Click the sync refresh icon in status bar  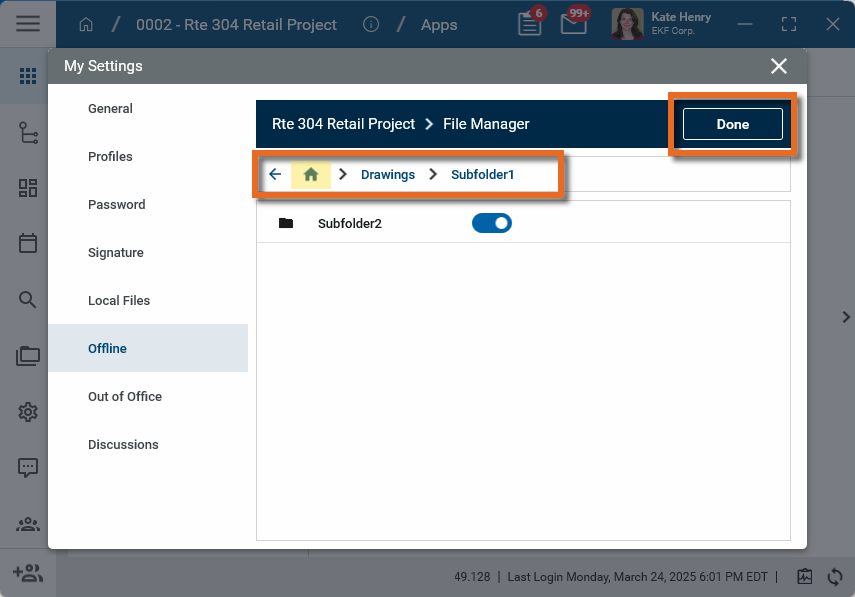tap(835, 576)
